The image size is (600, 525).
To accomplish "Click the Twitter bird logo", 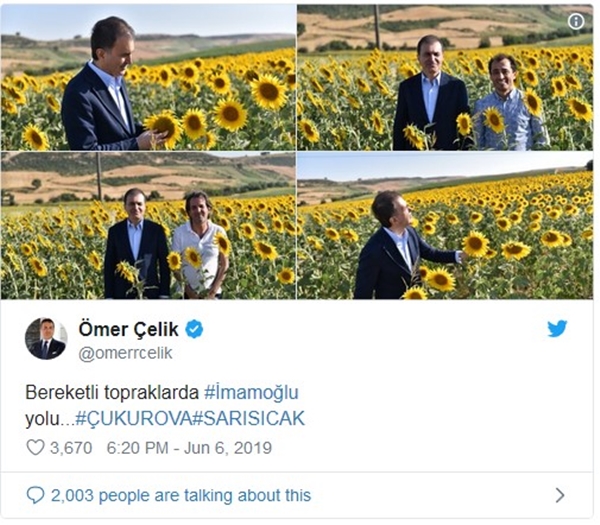I will (x=557, y=328).
